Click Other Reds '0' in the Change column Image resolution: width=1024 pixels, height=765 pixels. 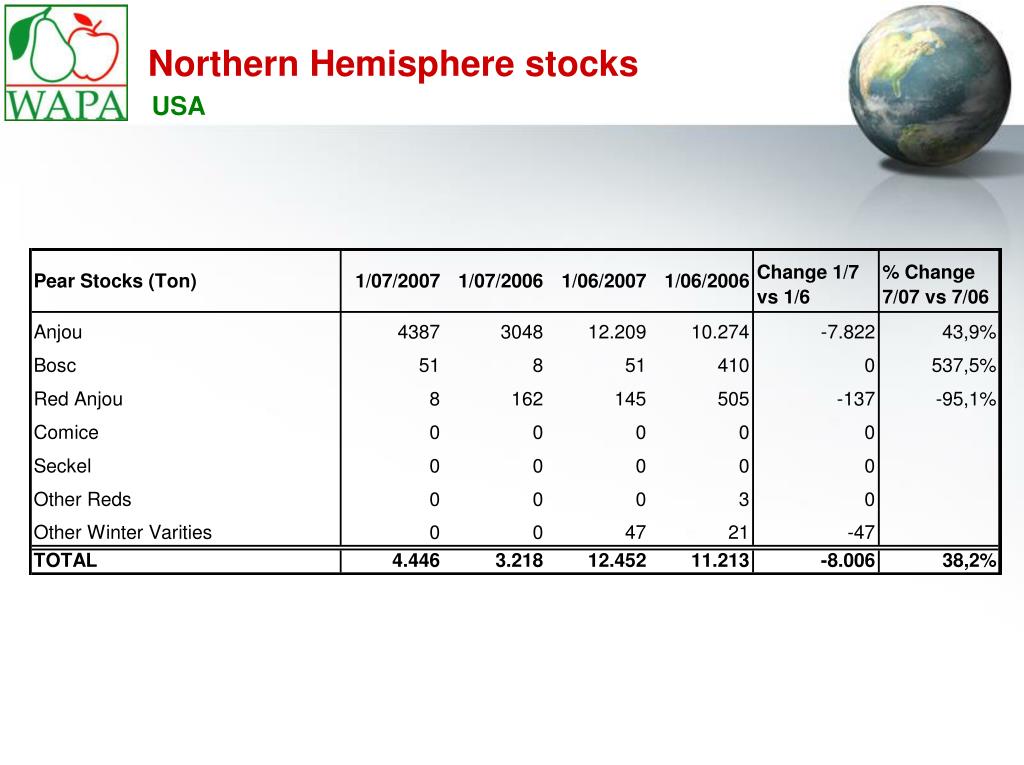(869, 500)
